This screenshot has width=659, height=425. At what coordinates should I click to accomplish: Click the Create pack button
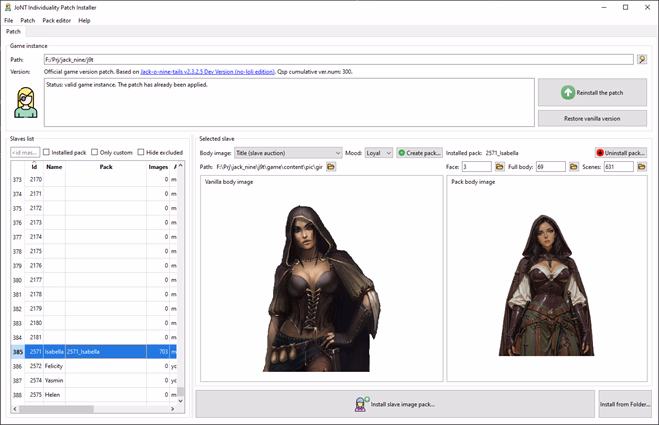[420, 153]
